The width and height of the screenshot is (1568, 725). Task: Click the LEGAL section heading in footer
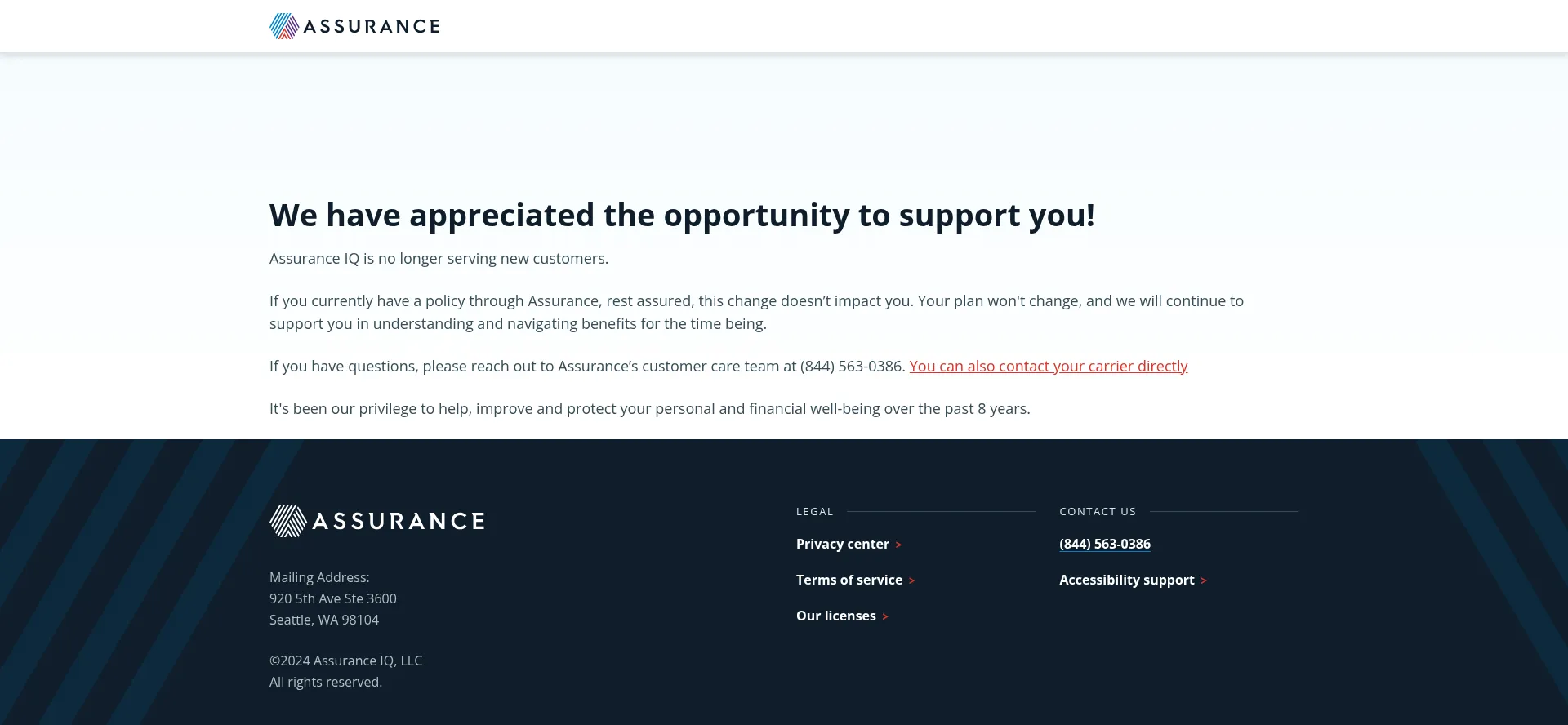coord(814,512)
